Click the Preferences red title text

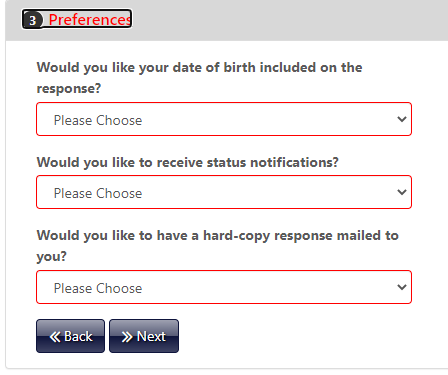coord(90,20)
